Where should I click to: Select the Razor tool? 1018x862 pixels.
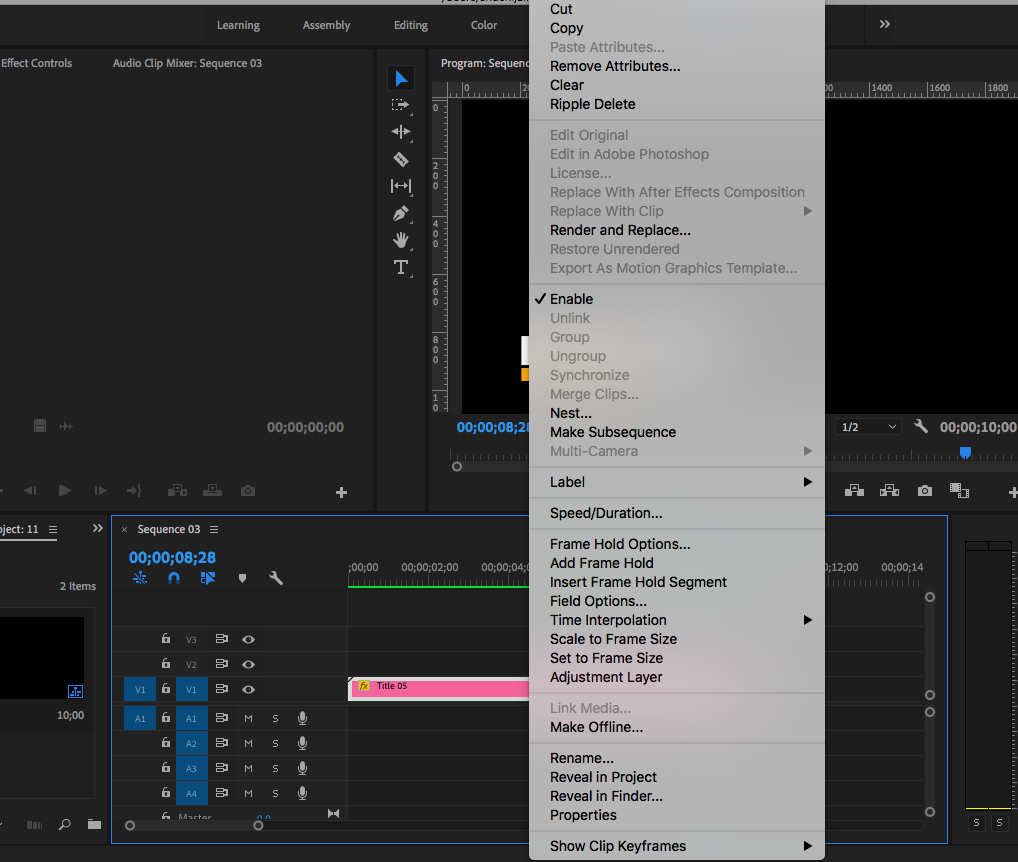[400, 159]
